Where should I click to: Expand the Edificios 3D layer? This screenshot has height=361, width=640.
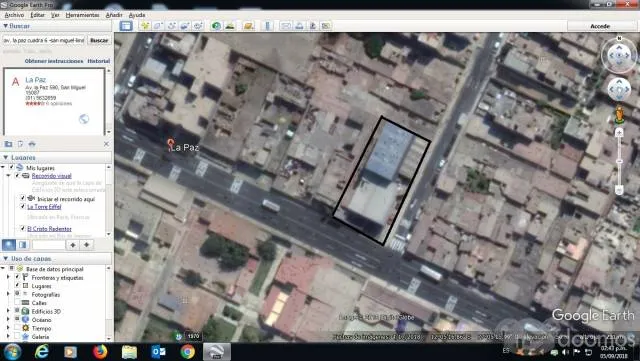pos(8,311)
